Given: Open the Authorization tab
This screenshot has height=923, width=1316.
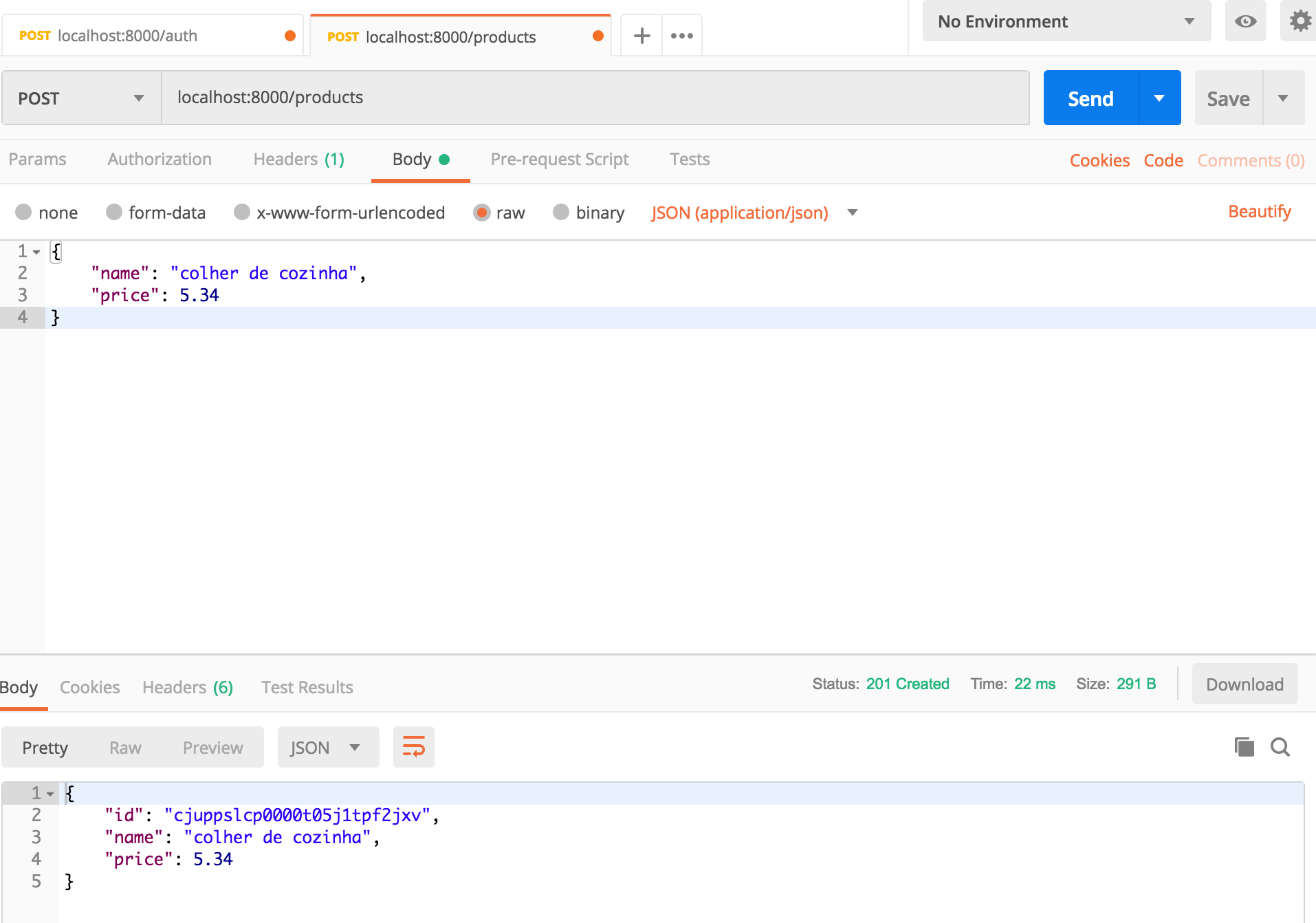Looking at the screenshot, I should pos(160,160).
